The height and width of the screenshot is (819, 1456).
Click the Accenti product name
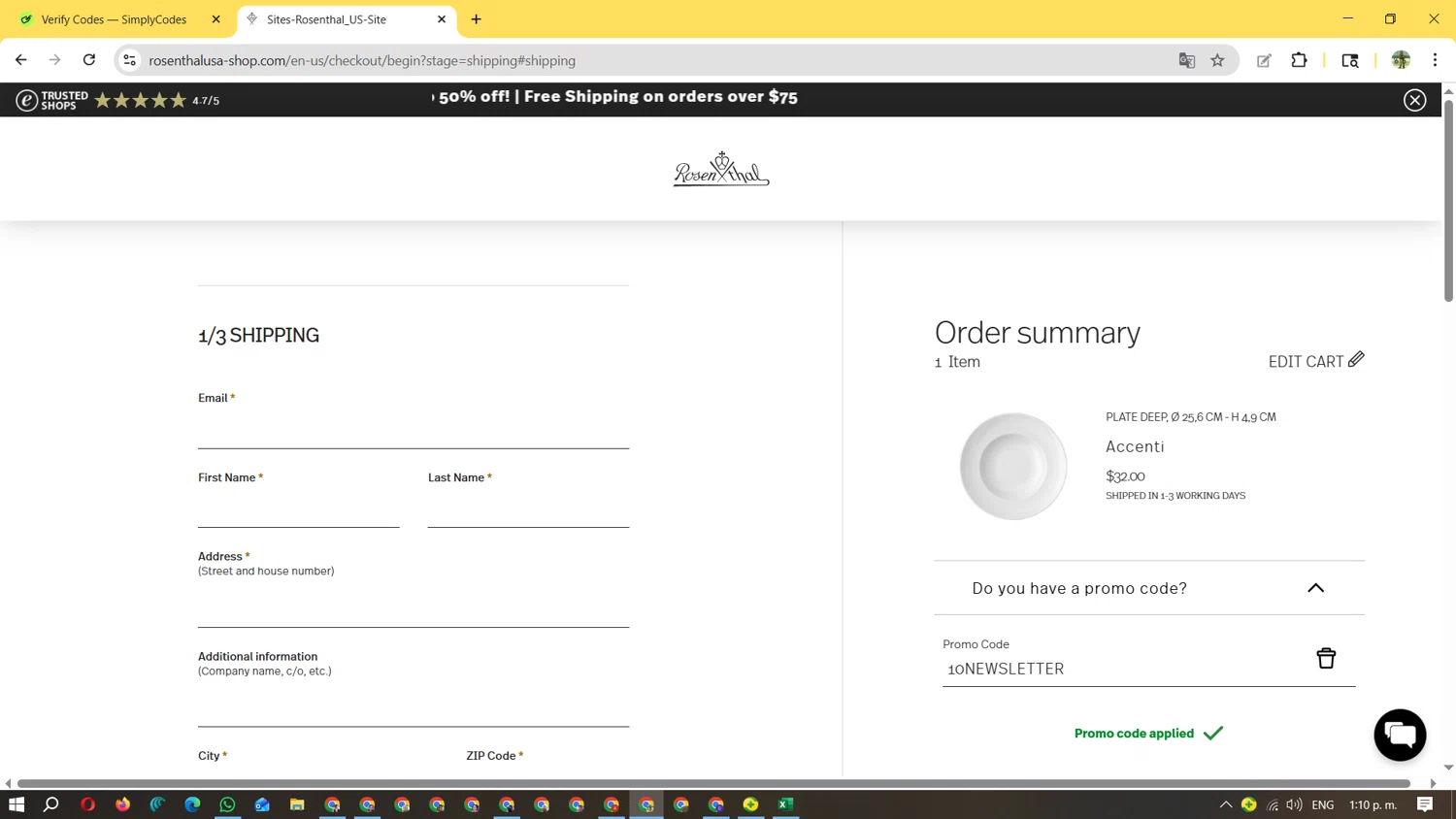tap(1135, 446)
